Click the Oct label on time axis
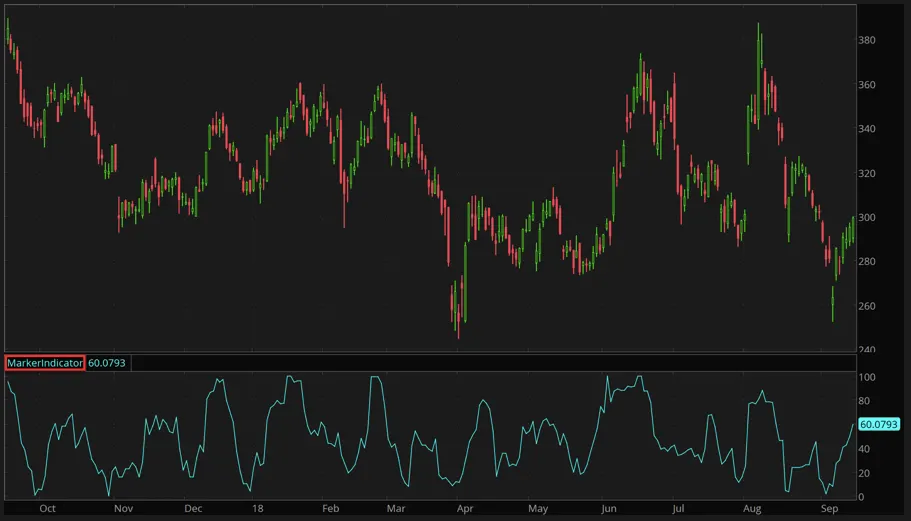911x521 pixels. click(48, 508)
